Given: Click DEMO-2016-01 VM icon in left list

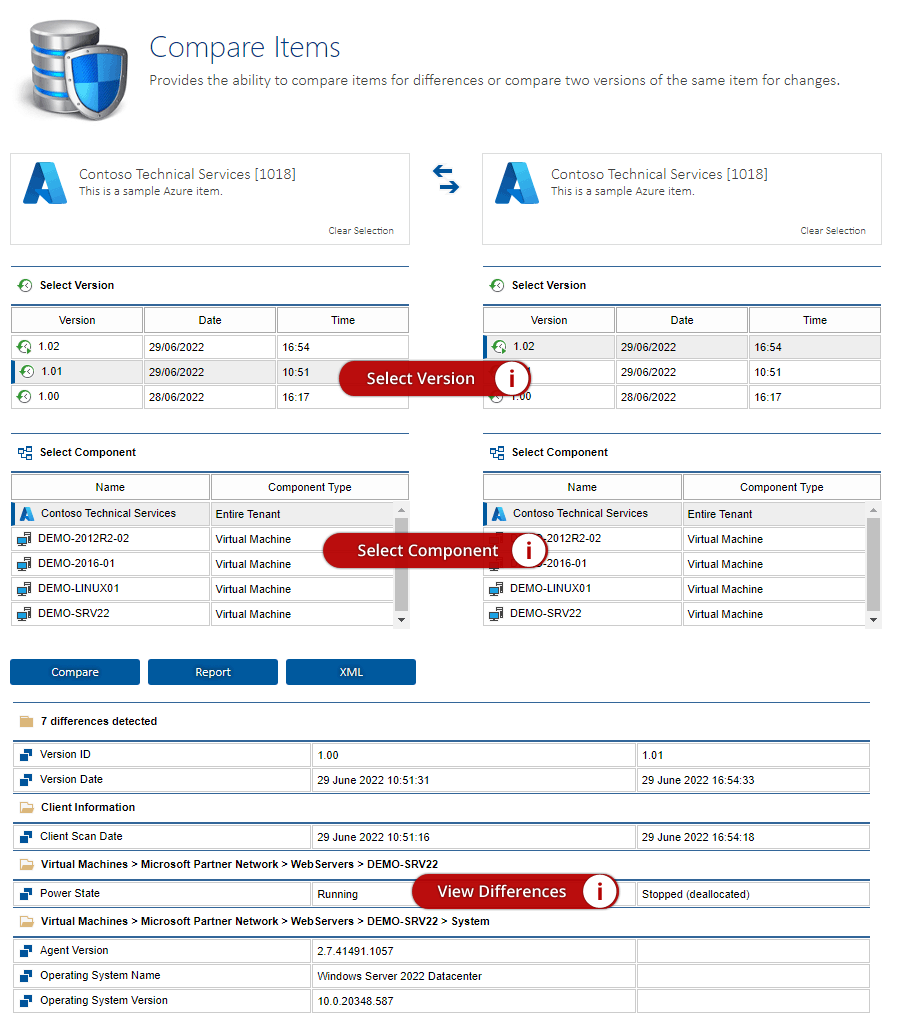Looking at the screenshot, I should 24,564.
